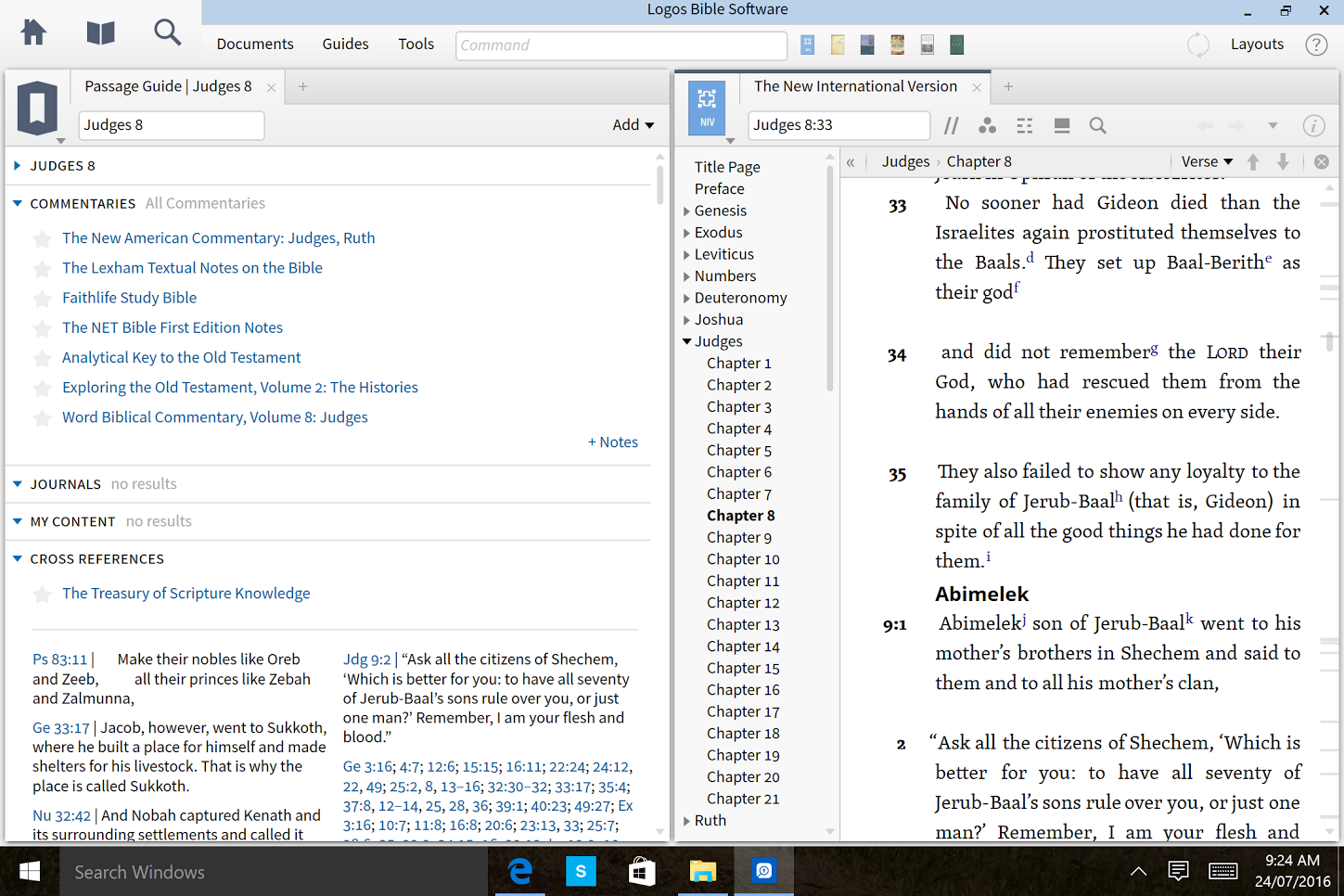Collapse the JOURNALS section

pyautogui.click(x=18, y=484)
